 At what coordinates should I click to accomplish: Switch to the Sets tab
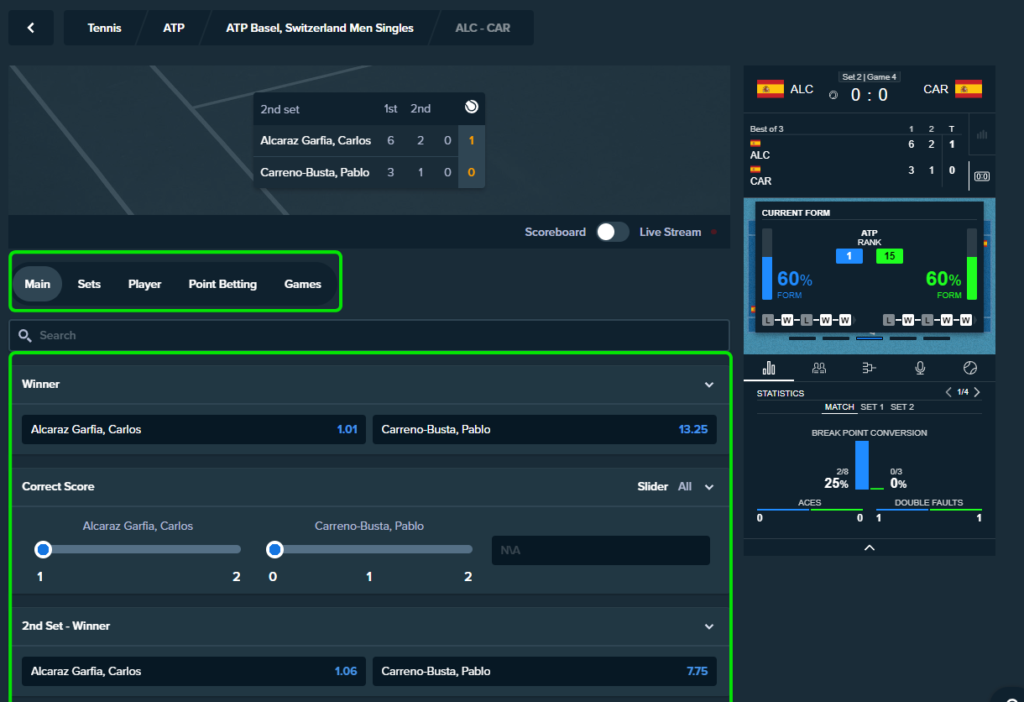[x=89, y=284]
